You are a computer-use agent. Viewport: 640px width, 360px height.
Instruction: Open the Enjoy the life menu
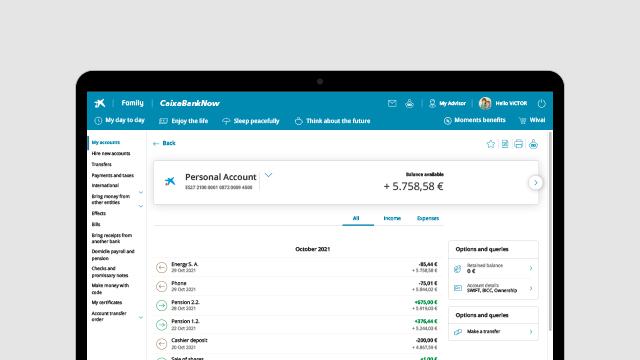pyautogui.click(x=184, y=121)
